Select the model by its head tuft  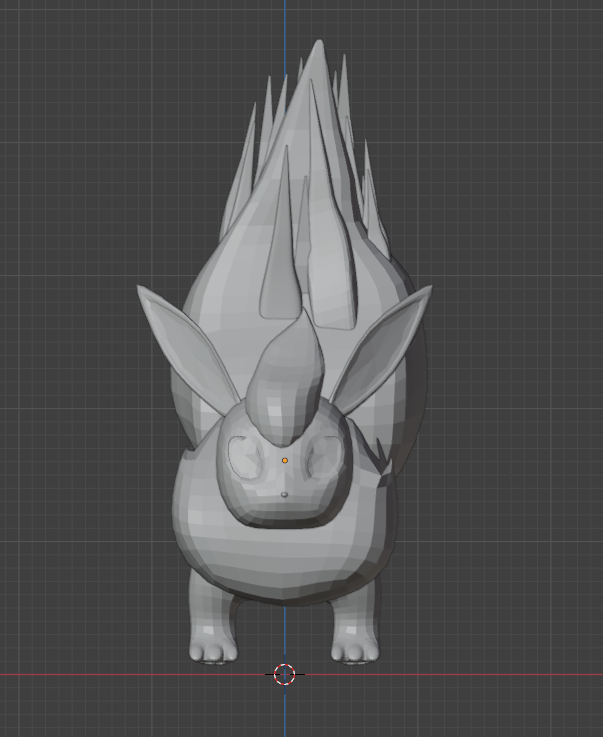[287, 381]
